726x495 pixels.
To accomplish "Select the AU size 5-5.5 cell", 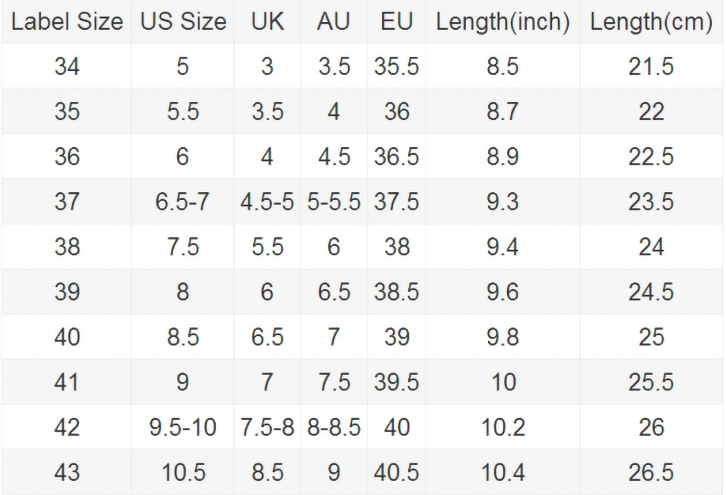I will click(333, 201).
